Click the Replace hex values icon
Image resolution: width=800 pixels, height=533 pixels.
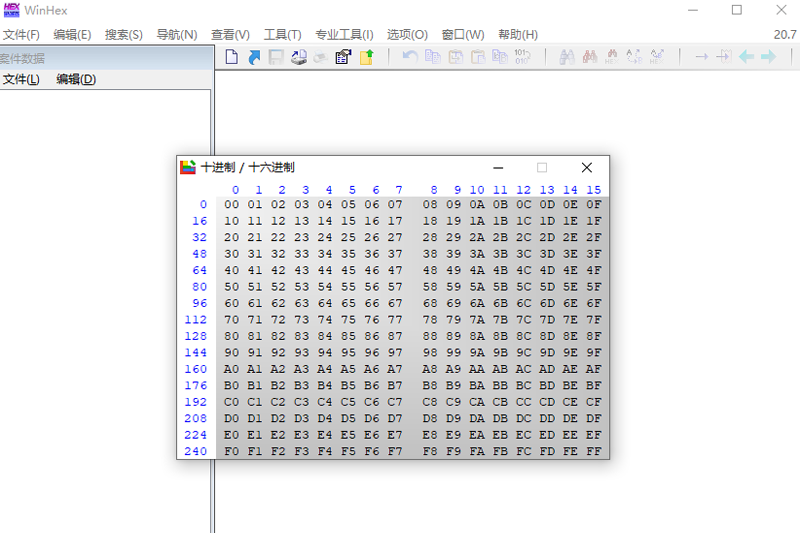(x=657, y=57)
